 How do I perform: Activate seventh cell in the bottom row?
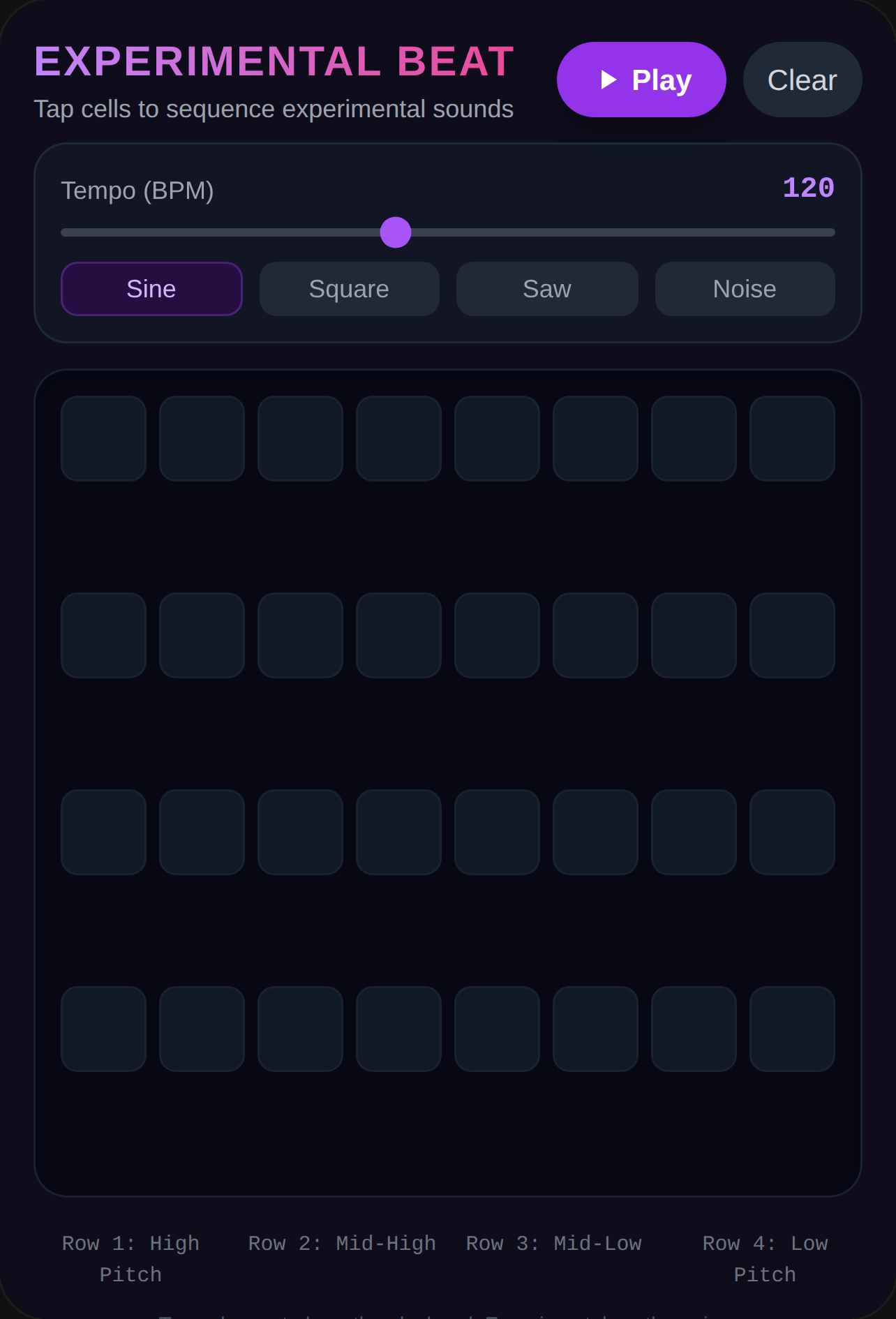pyautogui.click(x=694, y=1029)
